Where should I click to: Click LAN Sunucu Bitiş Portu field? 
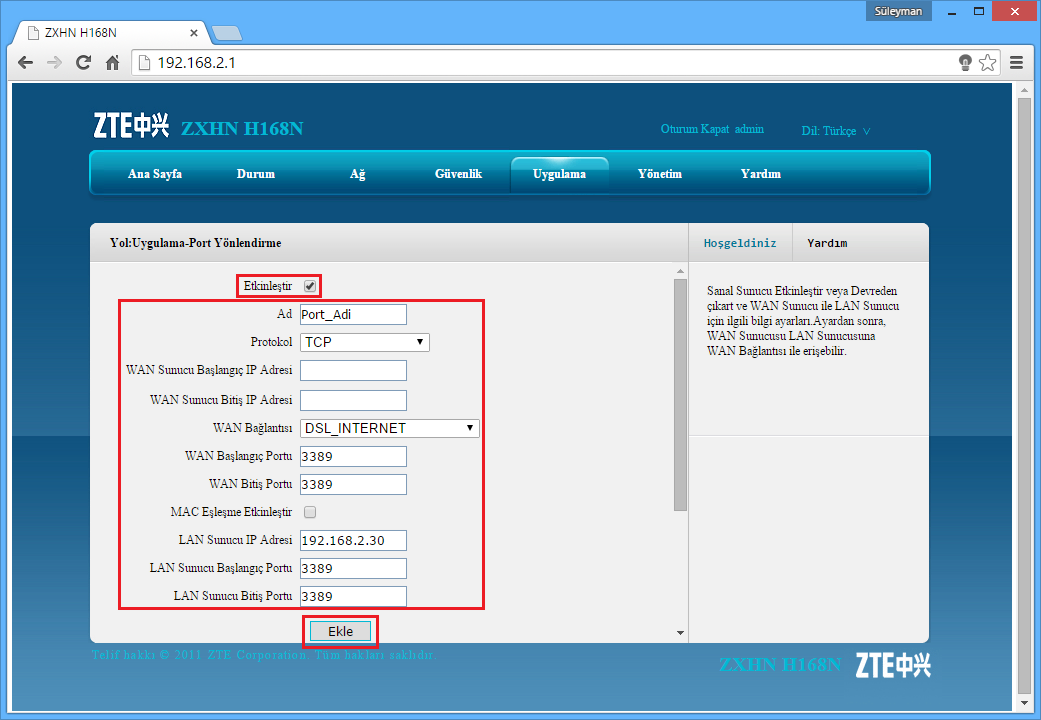pos(353,596)
